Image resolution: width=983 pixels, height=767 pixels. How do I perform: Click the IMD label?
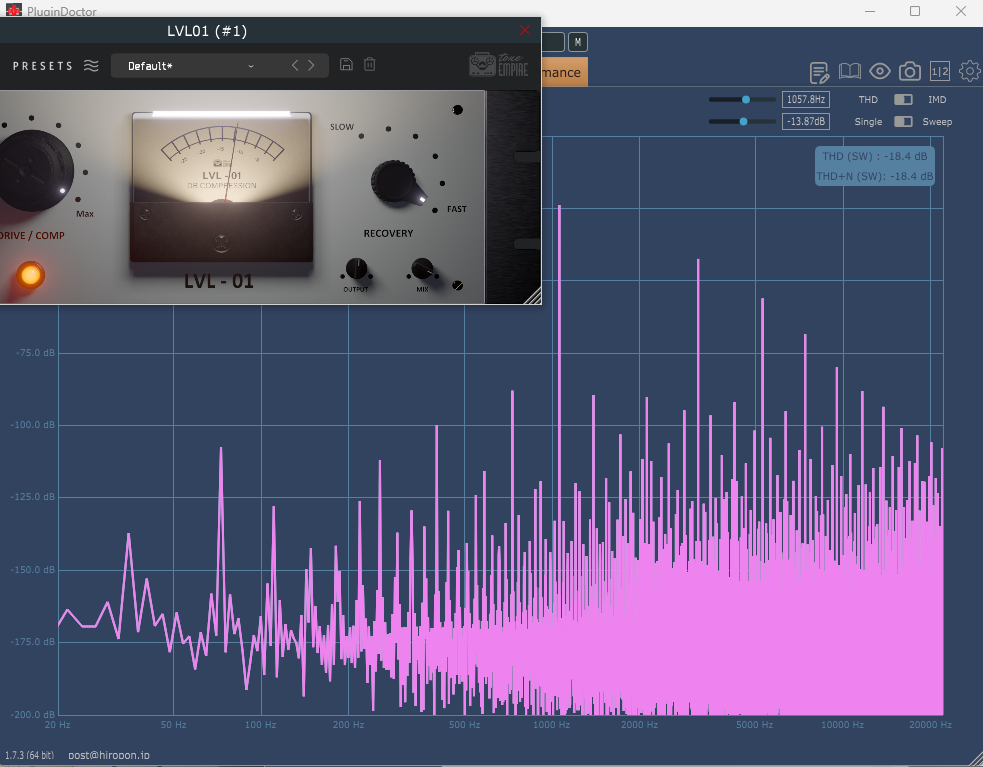pos(937,100)
